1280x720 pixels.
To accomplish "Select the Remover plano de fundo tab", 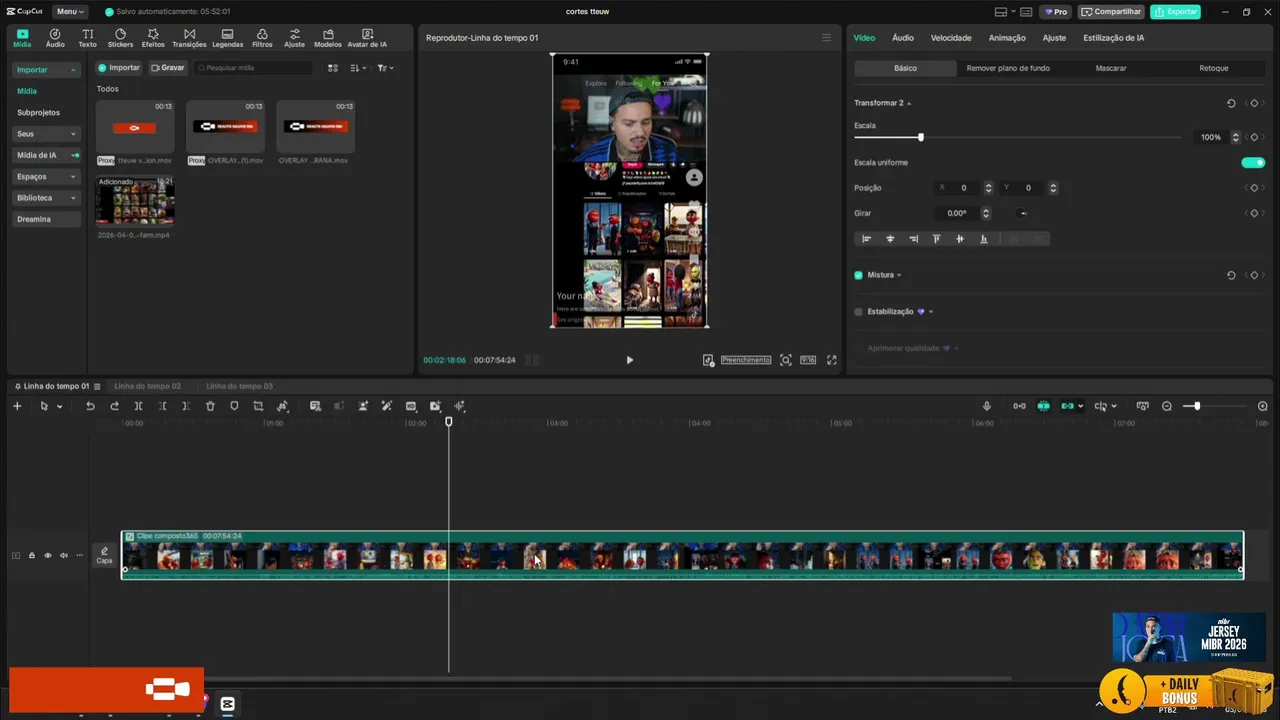I will [x=1008, y=68].
